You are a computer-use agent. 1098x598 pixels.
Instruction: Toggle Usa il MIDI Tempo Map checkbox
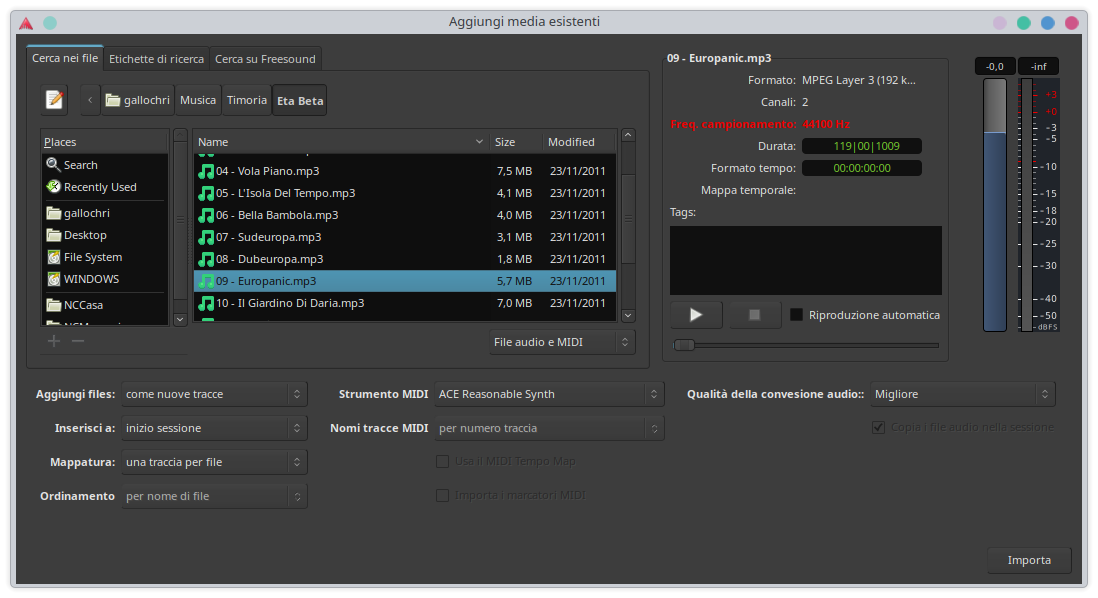pyautogui.click(x=442, y=461)
